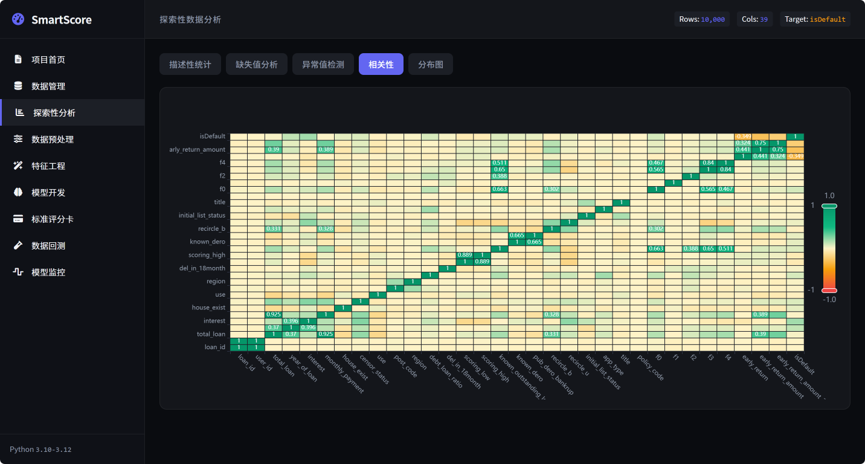Click the Cols 39 badge

pos(754,19)
